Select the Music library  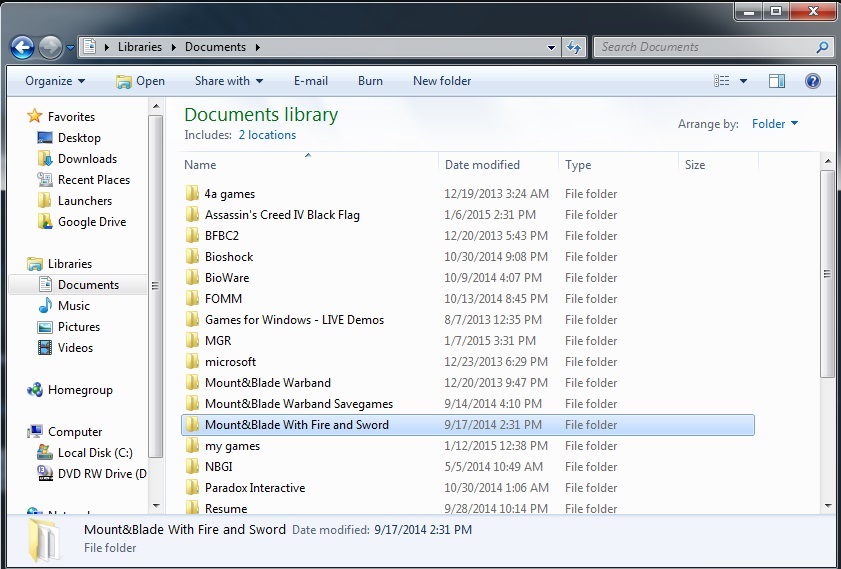(x=63, y=306)
